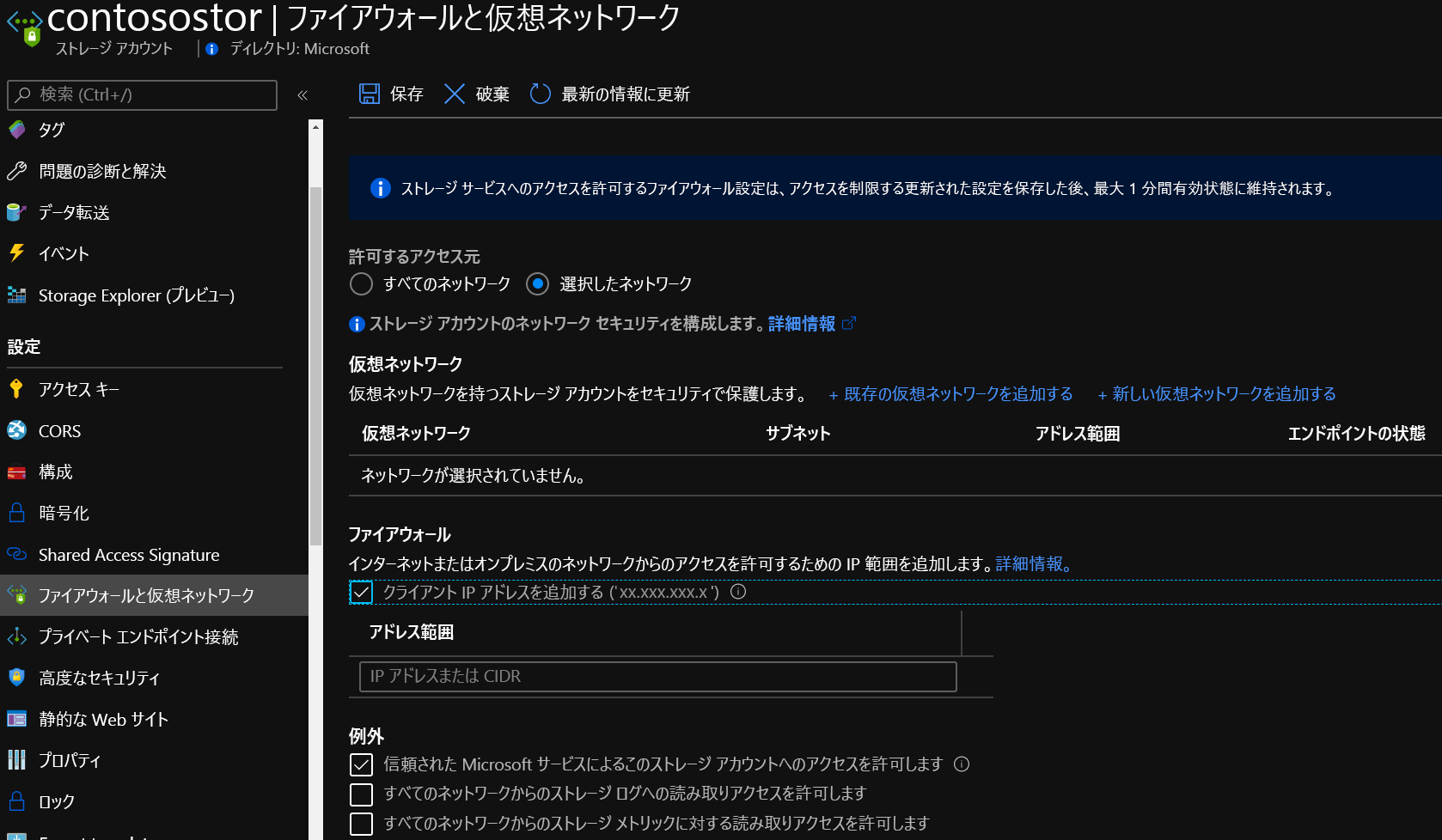Click the Storage Explorer icon
The image size is (1442, 840).
click(16, 295)
